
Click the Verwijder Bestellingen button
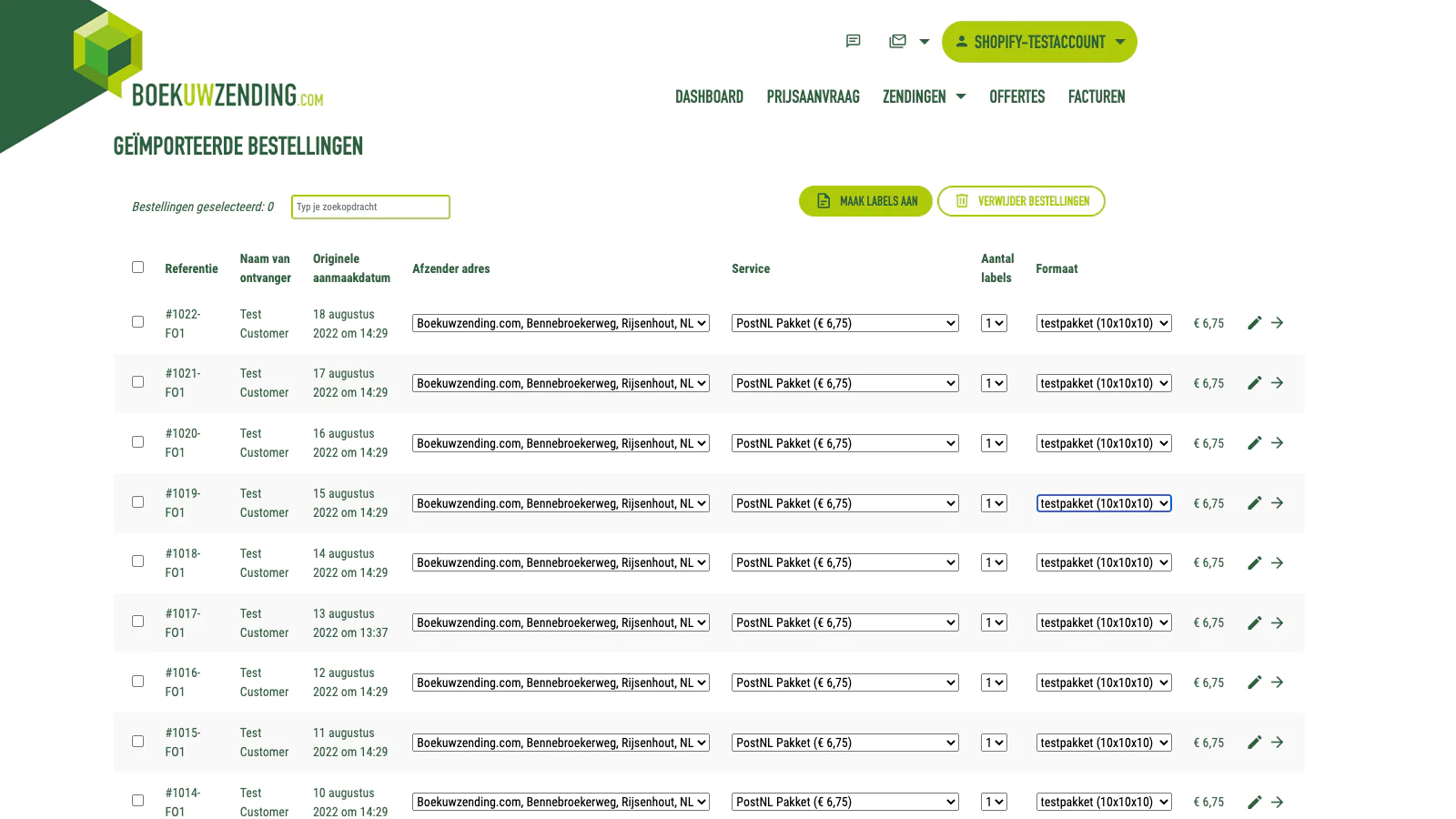coord(1021,201)
